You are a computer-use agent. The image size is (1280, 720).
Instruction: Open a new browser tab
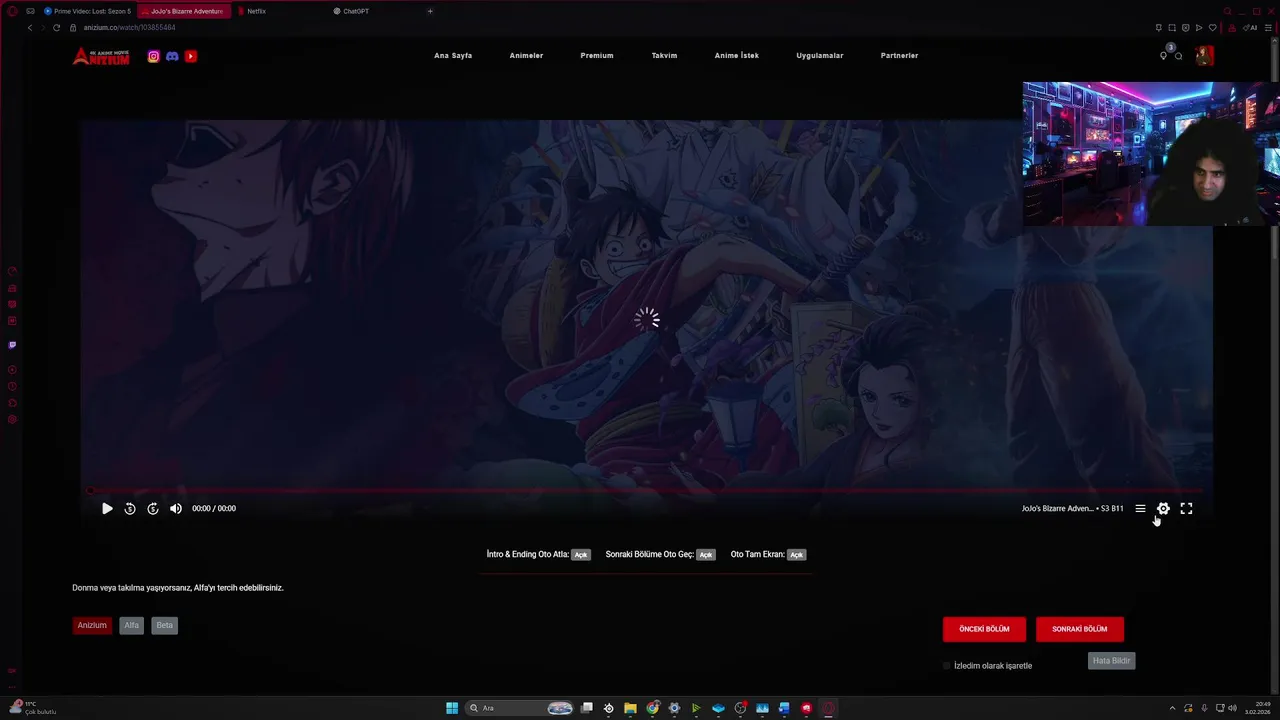coord(430,11)
